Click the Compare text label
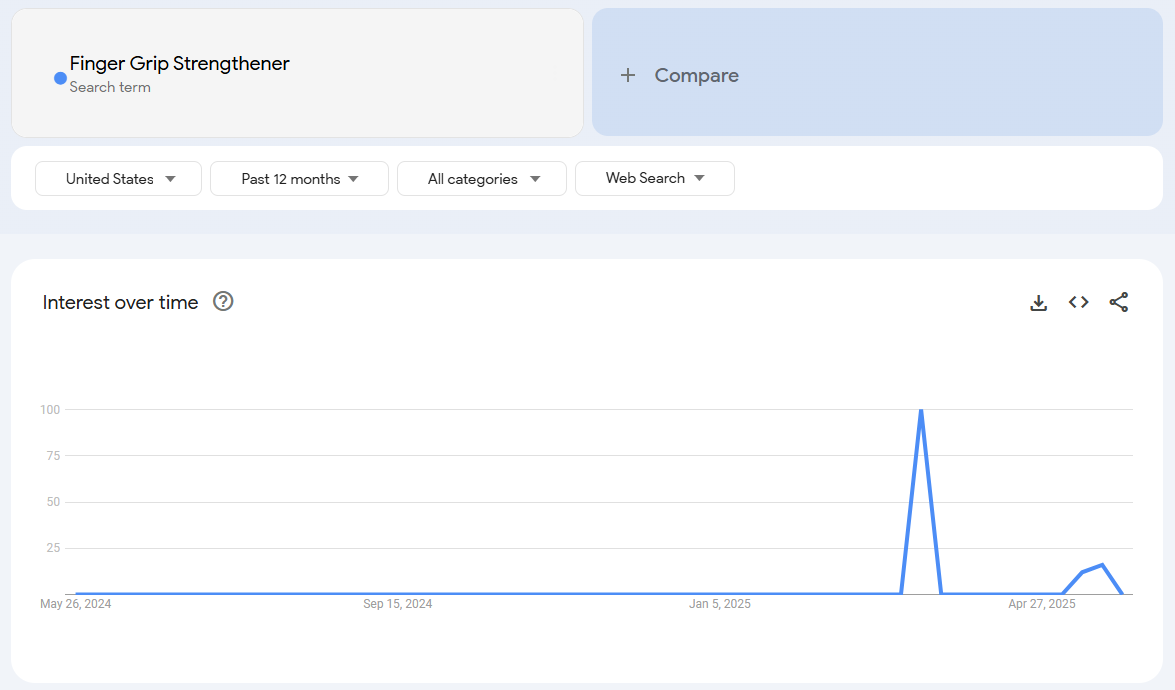This screenshot has height=690, width=1175. pos(696,75)
